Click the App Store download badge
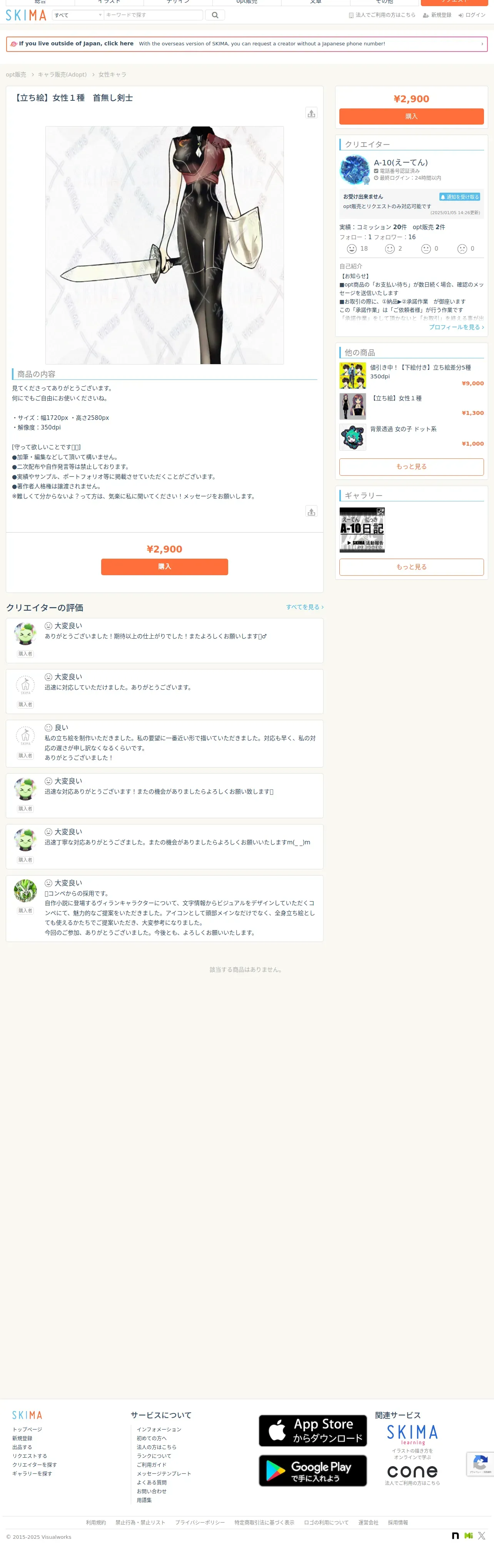Viewport: 494px width, 1568px height. click(313, 1430)
